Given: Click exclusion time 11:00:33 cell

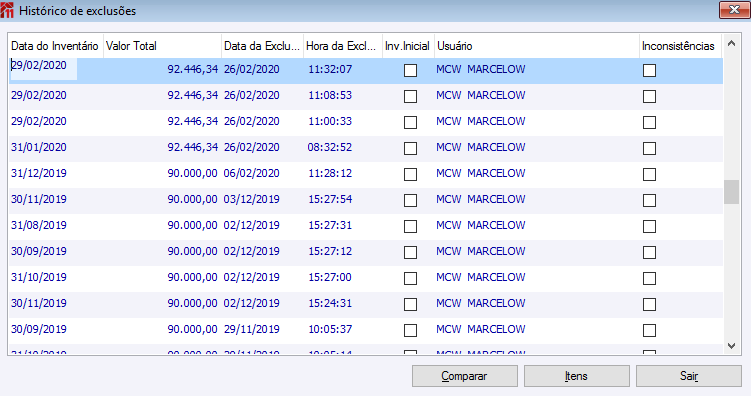Looking at the screenshot, I should (x=330, y=121).
